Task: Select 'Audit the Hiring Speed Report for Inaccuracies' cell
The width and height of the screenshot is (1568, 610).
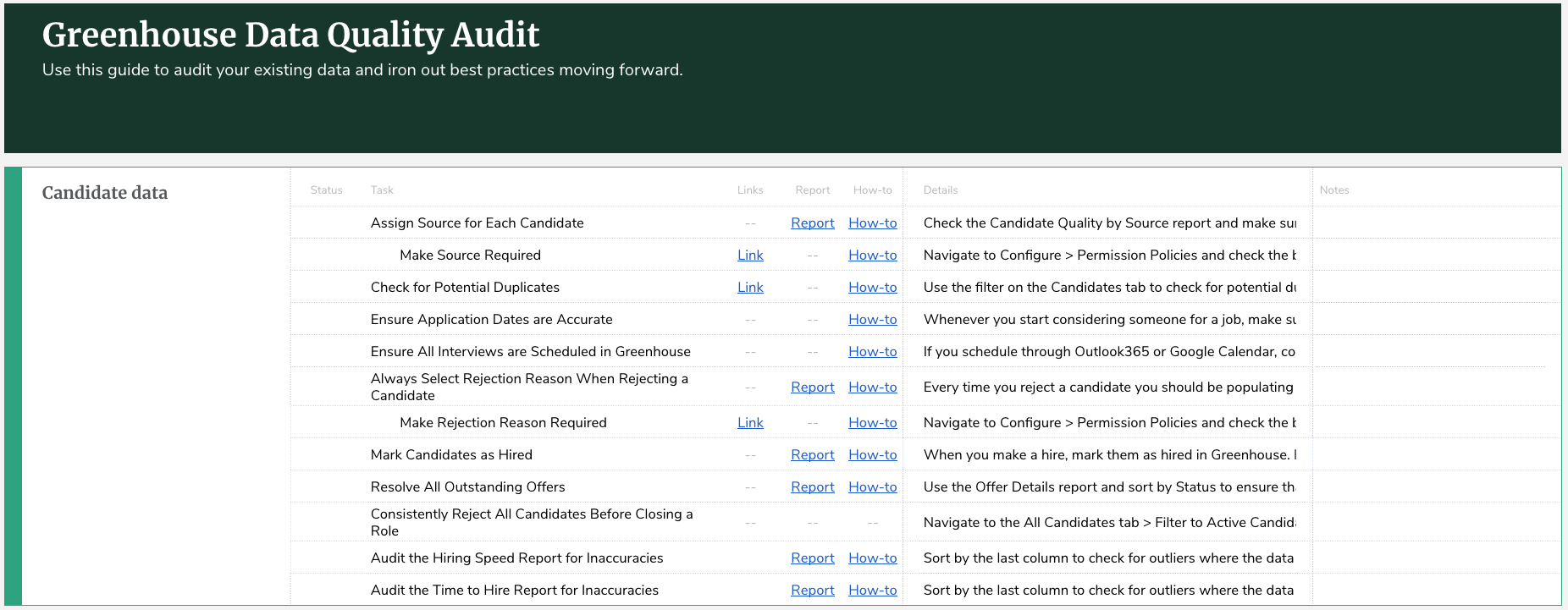Action: 516,558
